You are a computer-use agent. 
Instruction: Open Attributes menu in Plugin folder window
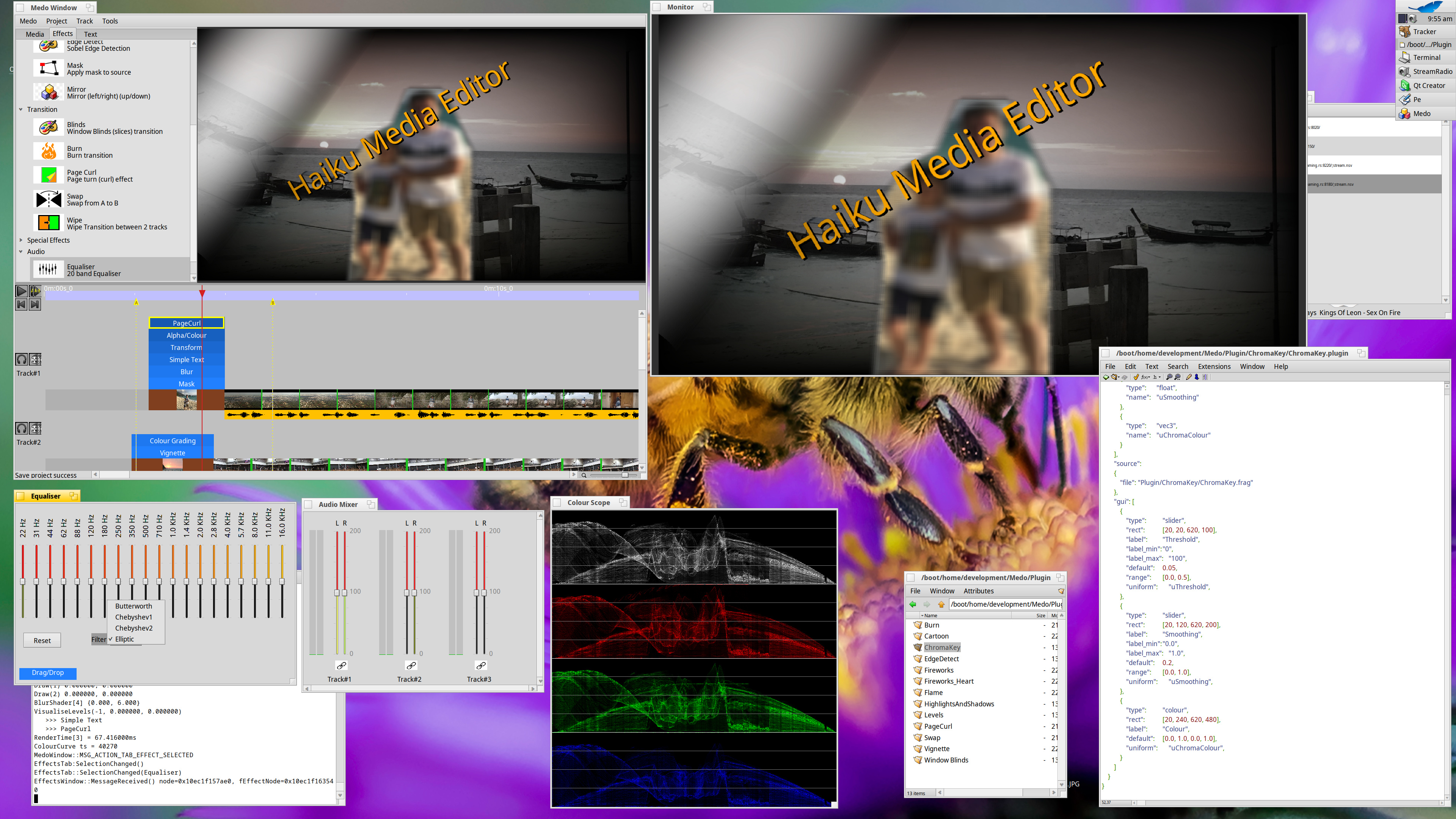pos(978,591)
